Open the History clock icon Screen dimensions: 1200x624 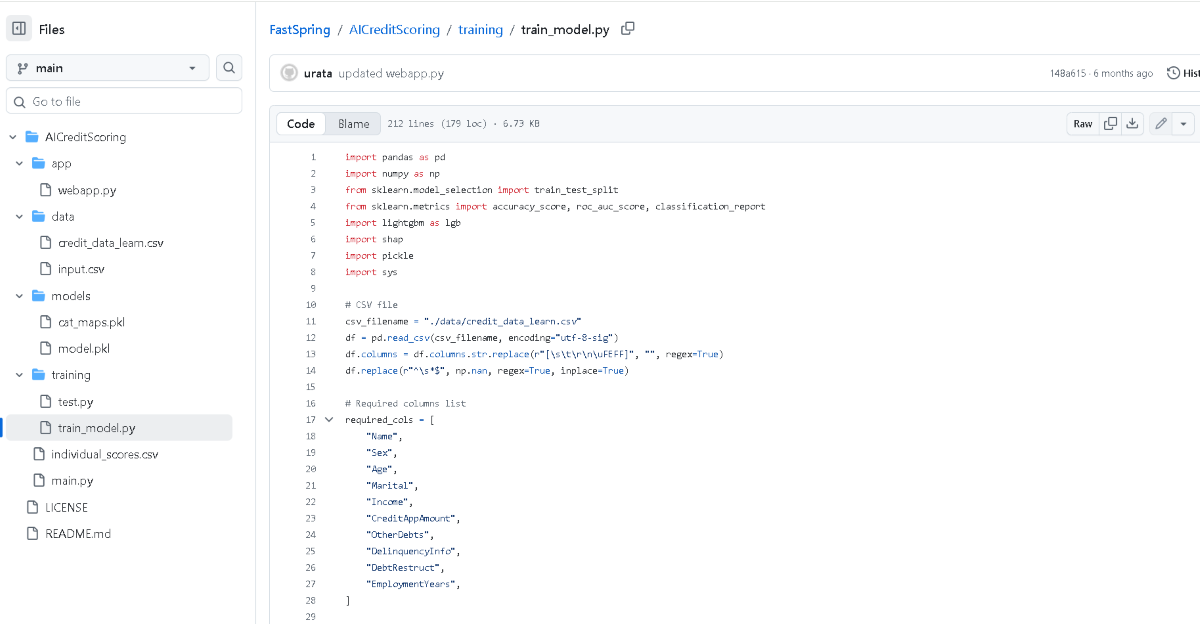pos(1174,73)
